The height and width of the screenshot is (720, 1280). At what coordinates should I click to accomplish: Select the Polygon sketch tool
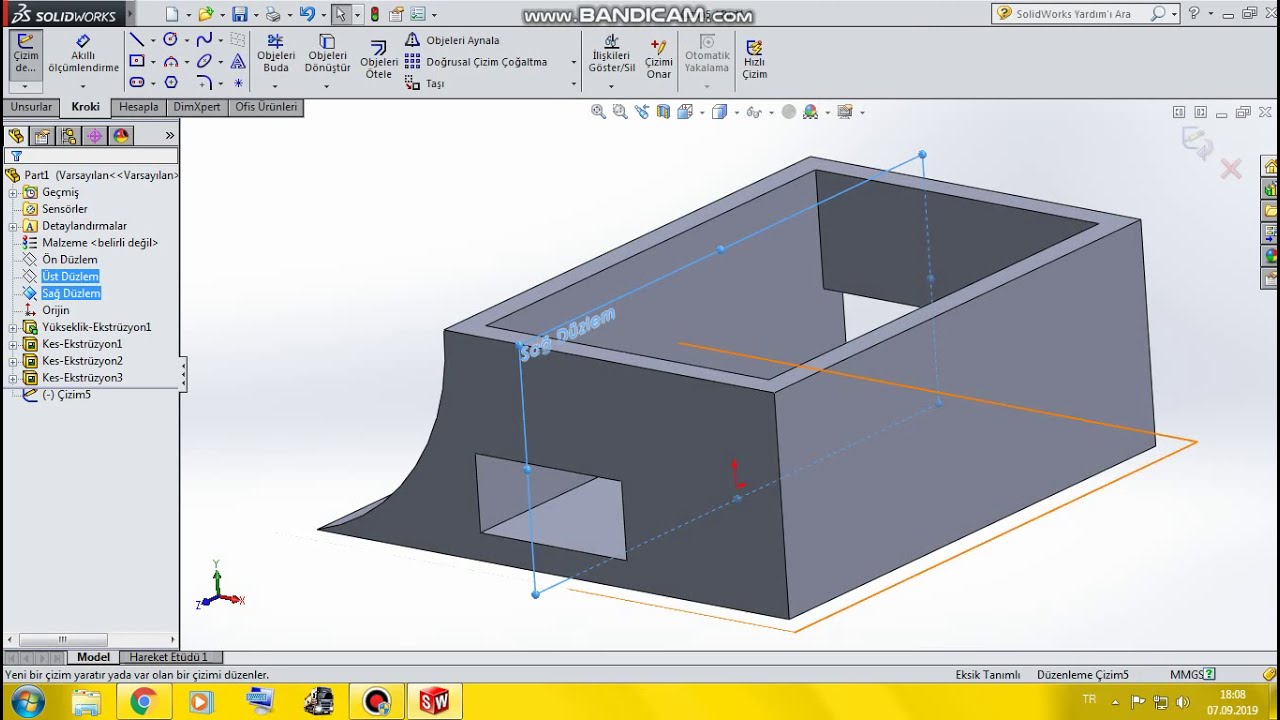170,82
